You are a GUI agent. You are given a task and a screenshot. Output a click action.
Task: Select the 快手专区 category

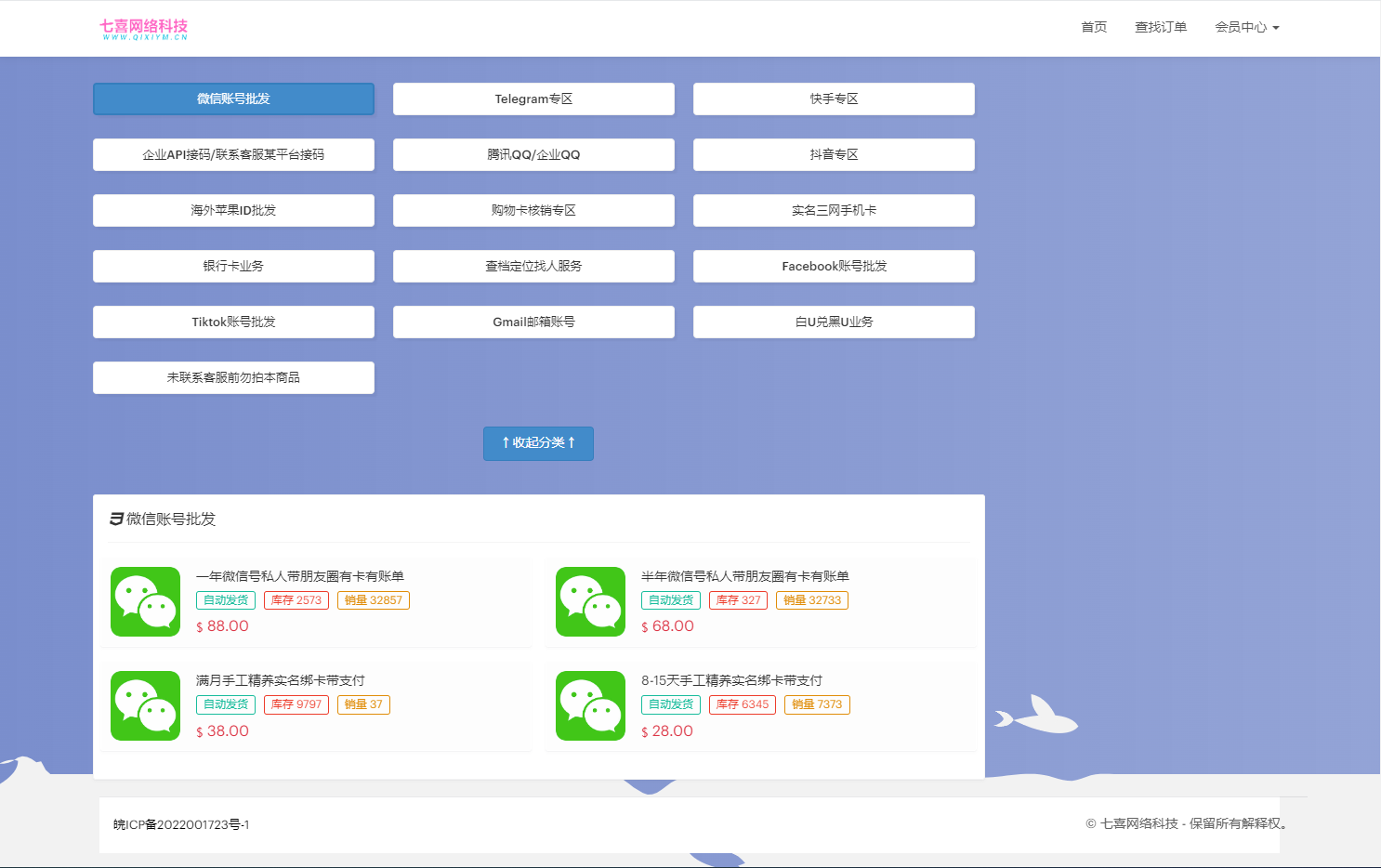click(834, 99)
